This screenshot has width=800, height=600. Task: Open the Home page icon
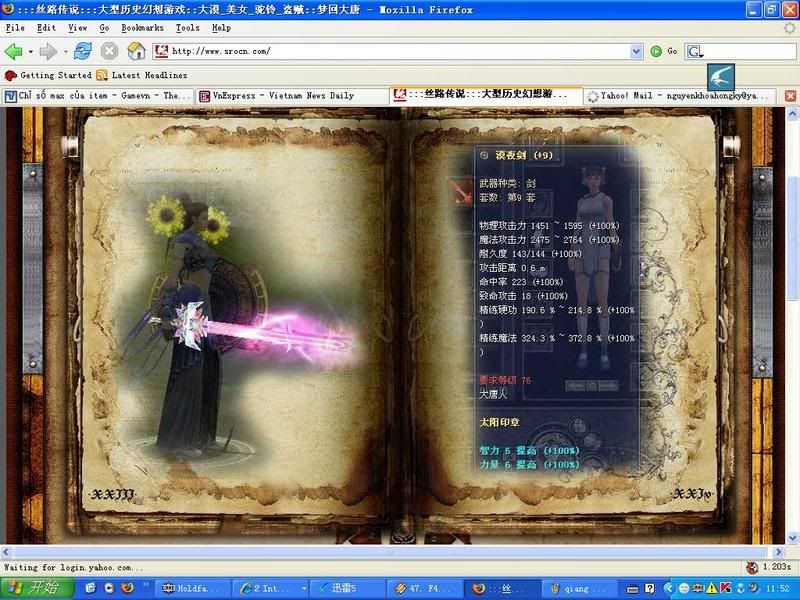click(x=136, y=51)
